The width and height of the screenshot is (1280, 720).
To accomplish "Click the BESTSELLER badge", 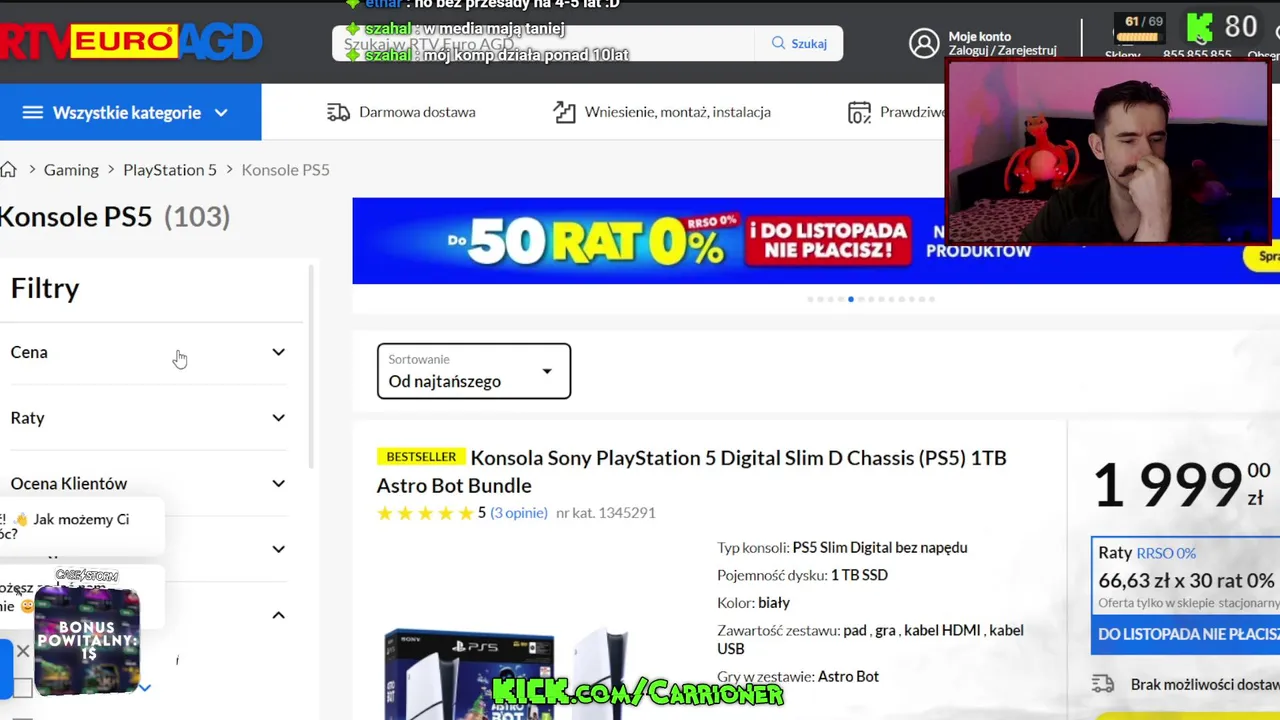I will [421, 457].
